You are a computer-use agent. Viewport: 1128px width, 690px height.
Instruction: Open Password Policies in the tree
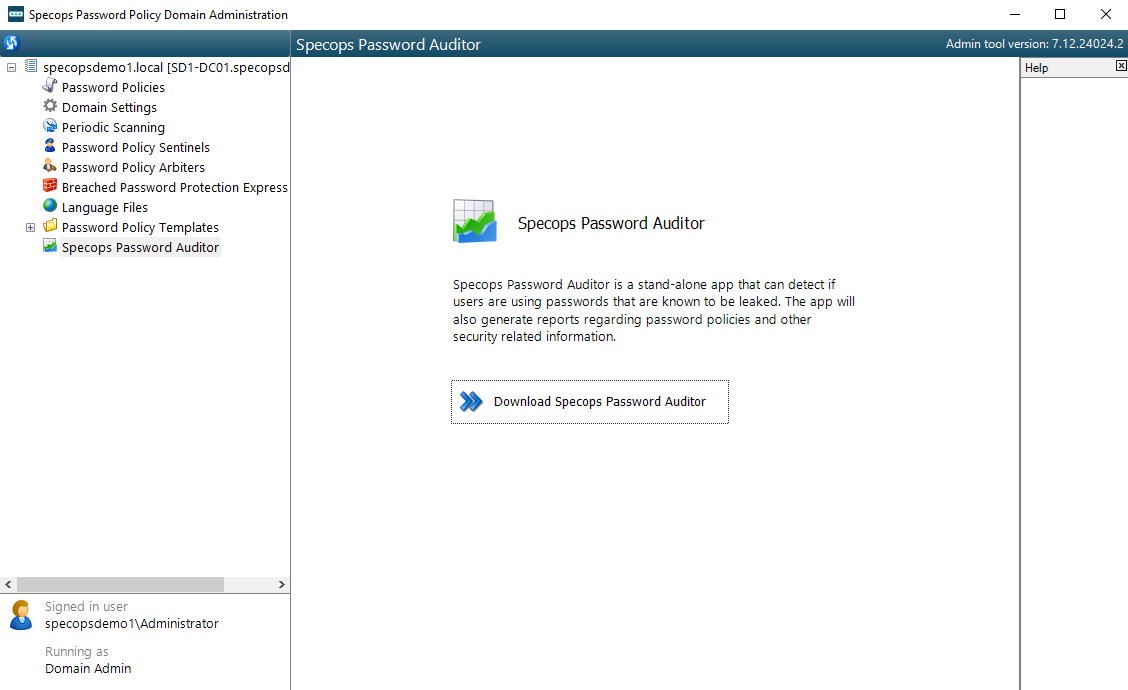click(x=113, y=87)
